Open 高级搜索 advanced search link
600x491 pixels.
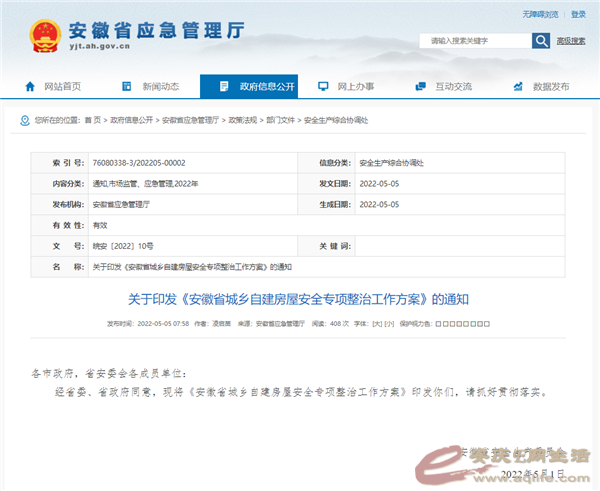click(x=571, y=41)
